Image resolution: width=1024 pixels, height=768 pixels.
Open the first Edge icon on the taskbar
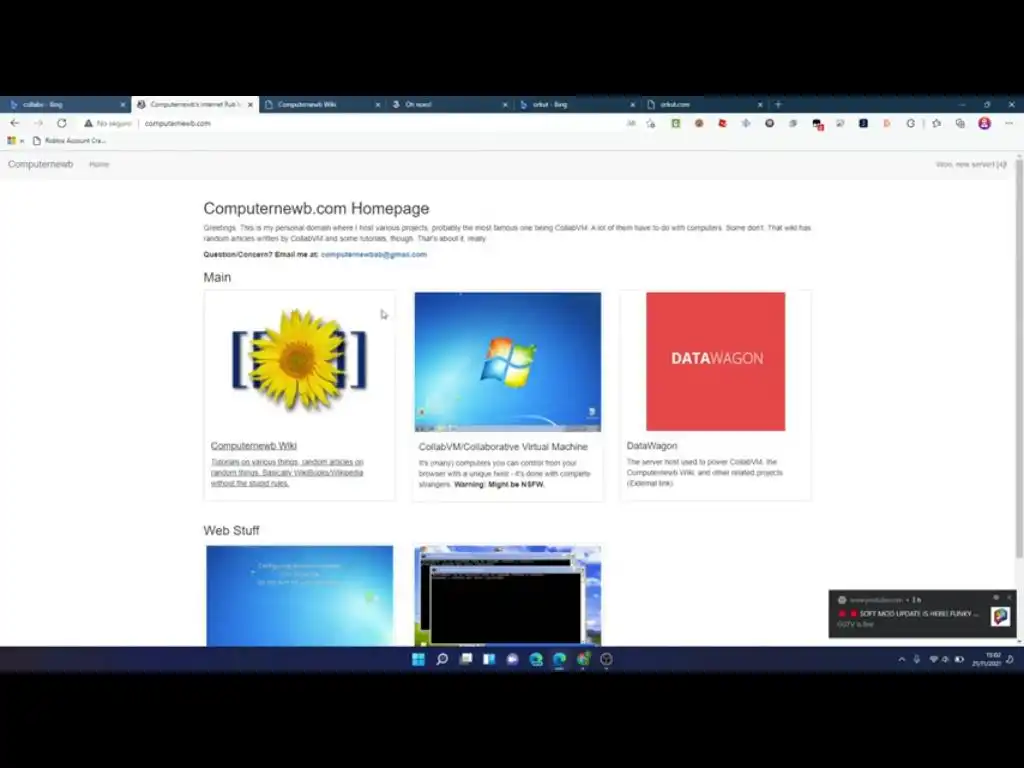[x=536, y=659]
